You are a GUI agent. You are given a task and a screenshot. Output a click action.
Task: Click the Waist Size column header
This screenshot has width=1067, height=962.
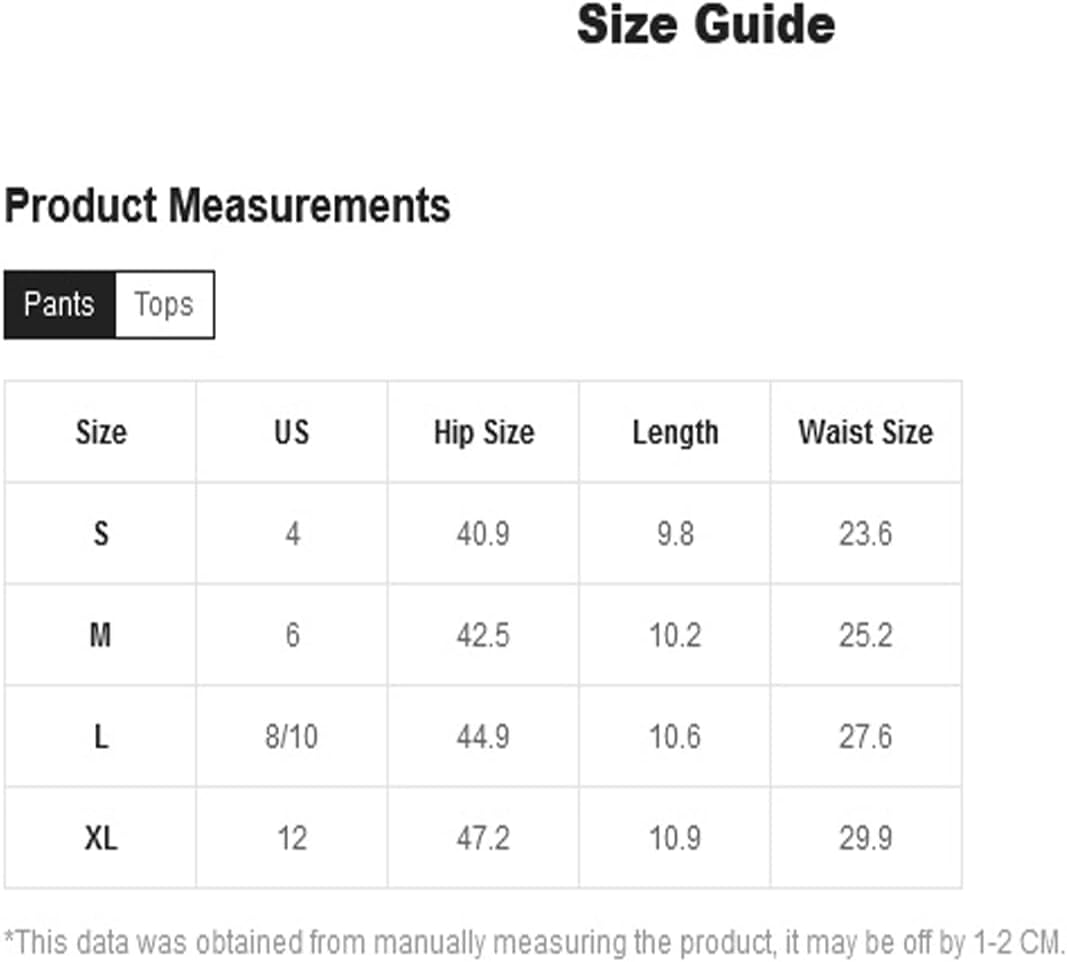pyautogui.click(x=866, y=432)
